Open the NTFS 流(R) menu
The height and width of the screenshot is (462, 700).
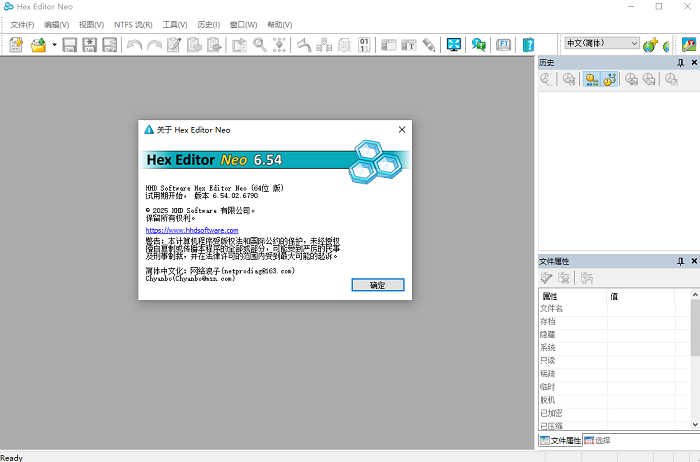132,24
